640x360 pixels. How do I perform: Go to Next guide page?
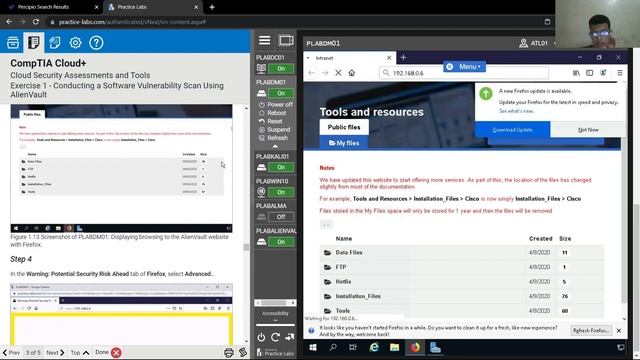[x=55, y=352]
